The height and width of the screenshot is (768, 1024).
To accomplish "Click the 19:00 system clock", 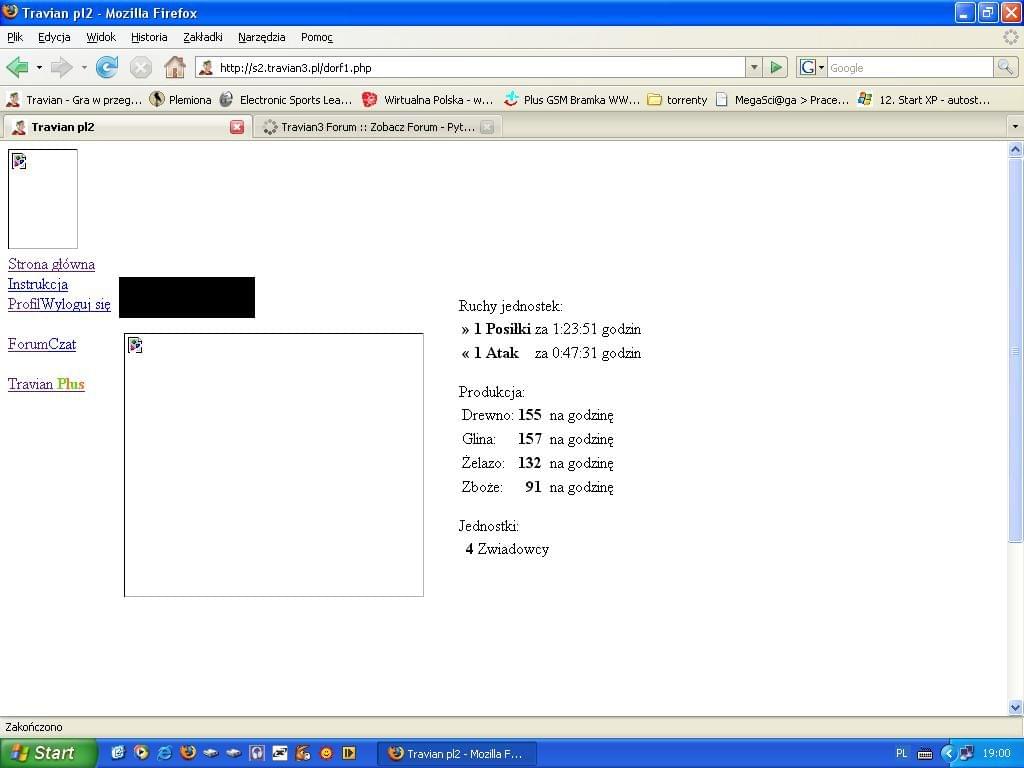I will point(997,754).
